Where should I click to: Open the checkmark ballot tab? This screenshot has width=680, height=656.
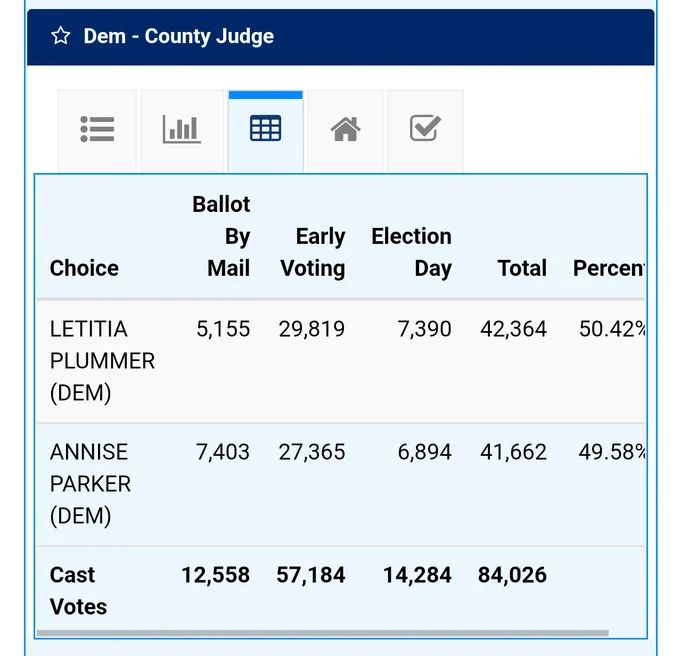[x=425, y=130]
